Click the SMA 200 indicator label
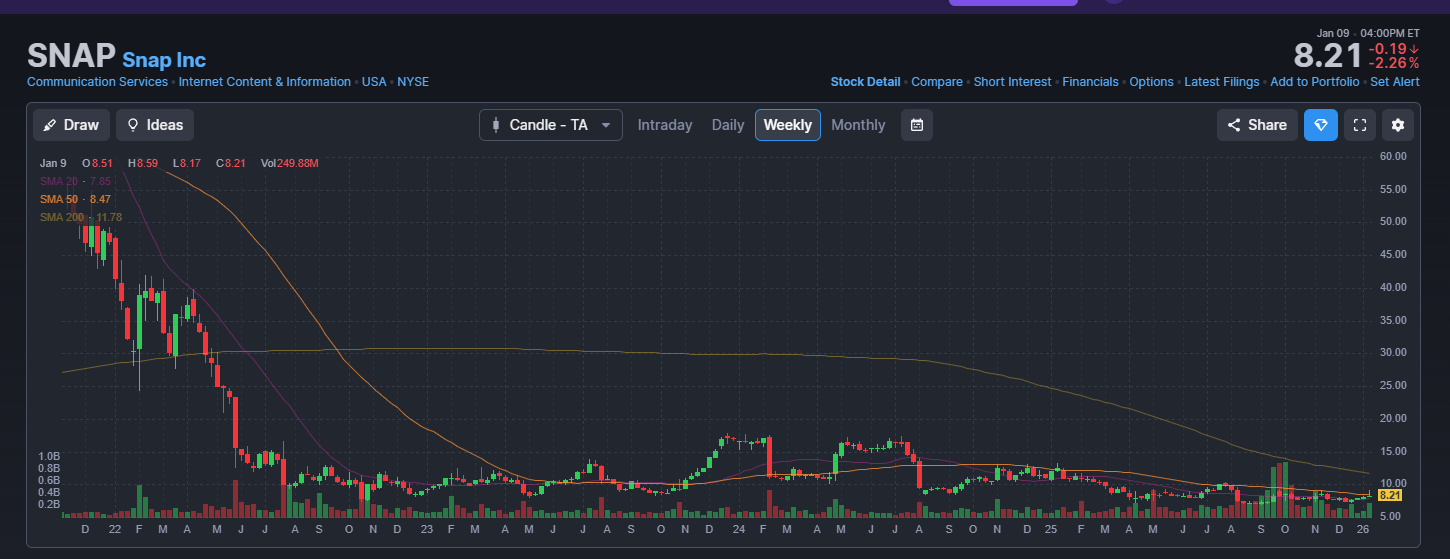The image size is (1450, 559). [81, 217]
